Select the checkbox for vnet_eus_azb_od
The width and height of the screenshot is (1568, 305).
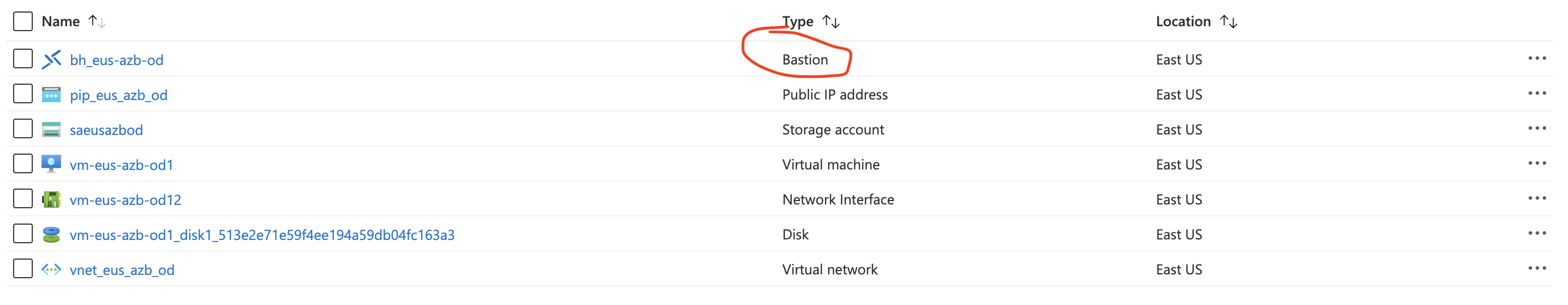click(x=22, y=268)
